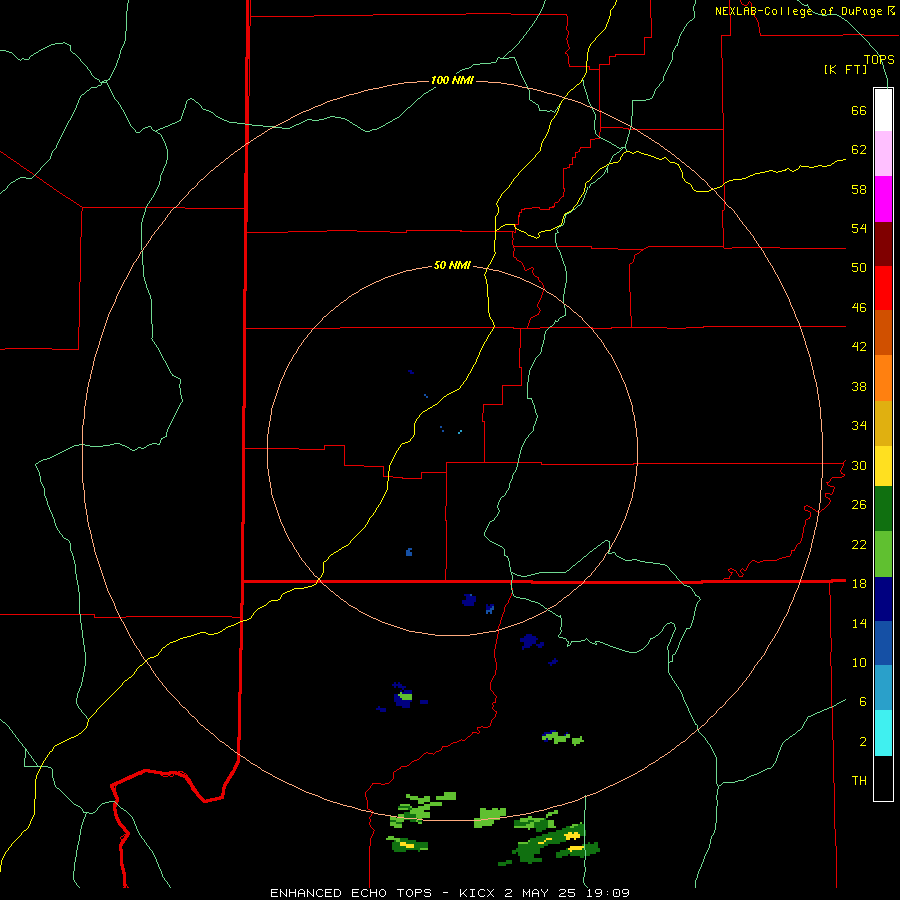
Task: Click the medium blue 10-14 legend swatch
Action: (883, 643)
